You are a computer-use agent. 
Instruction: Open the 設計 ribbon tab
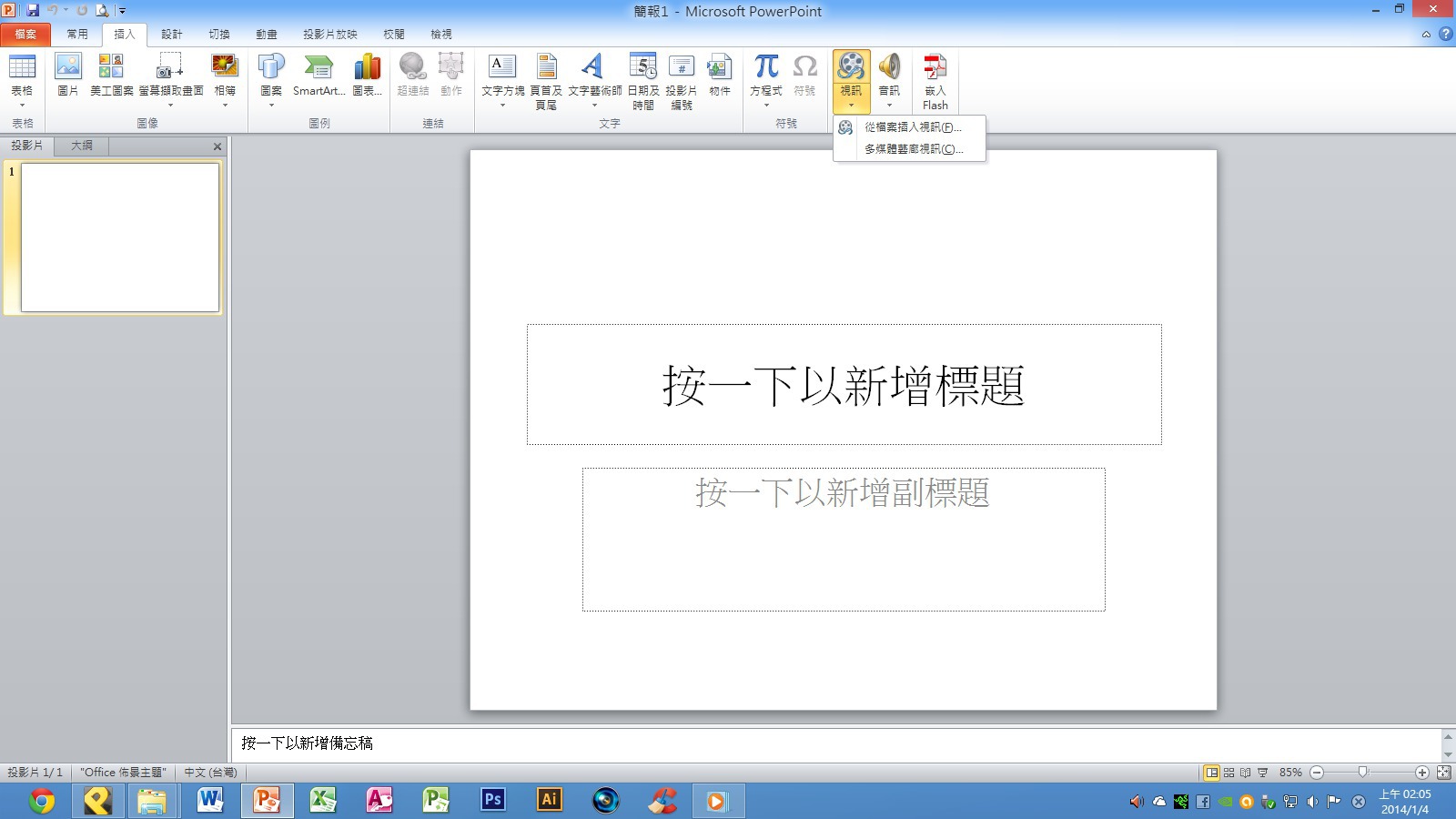tap(171, 35)
